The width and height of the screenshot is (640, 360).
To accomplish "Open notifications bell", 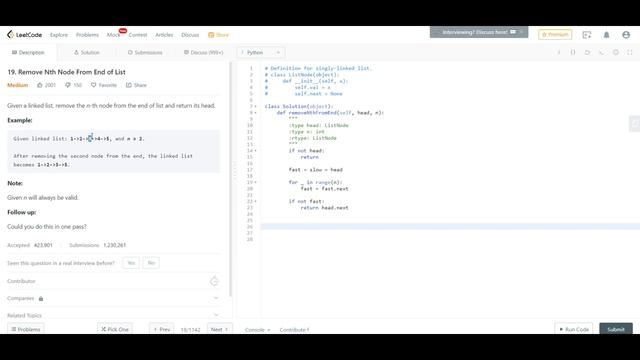I will tap(607, 35).
